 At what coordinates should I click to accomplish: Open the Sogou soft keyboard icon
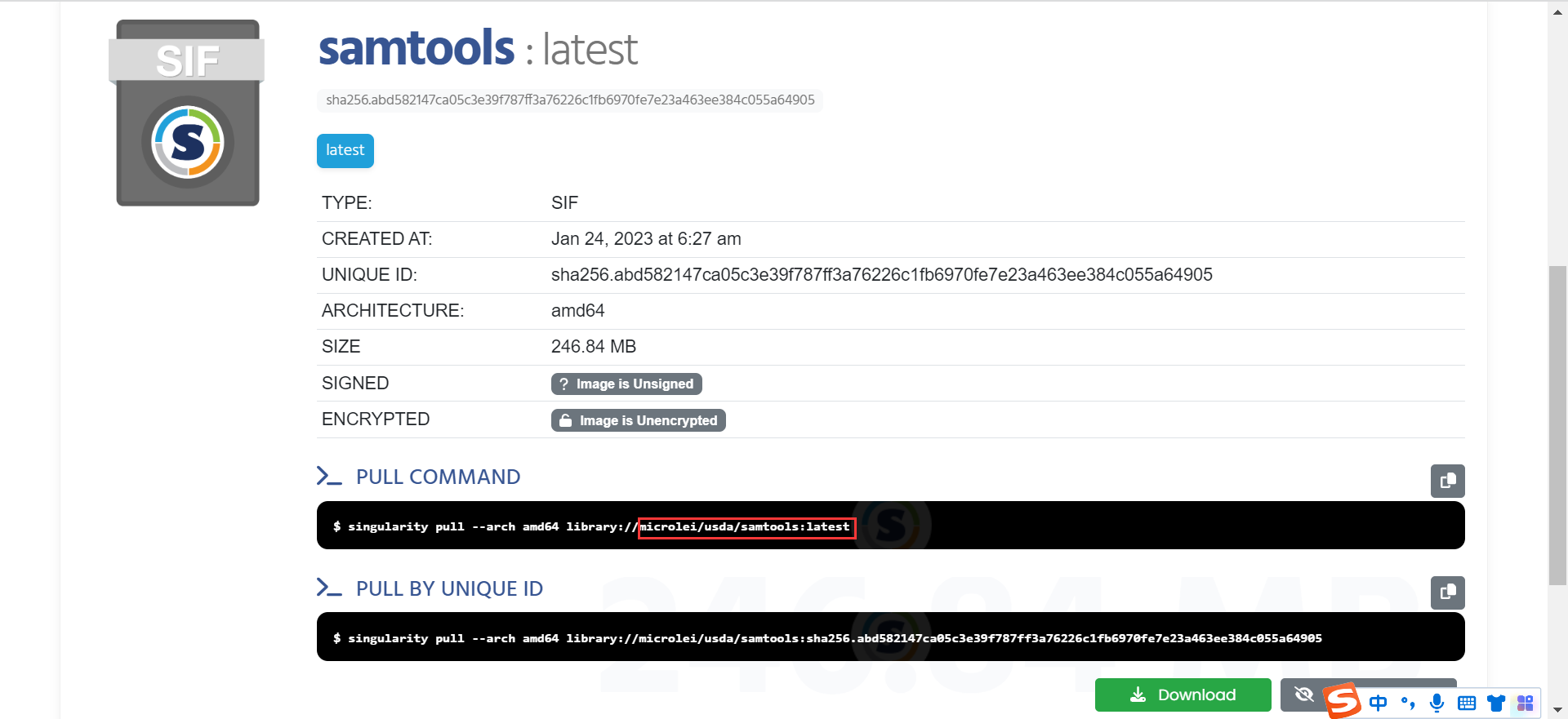(x=1467, y=703)
